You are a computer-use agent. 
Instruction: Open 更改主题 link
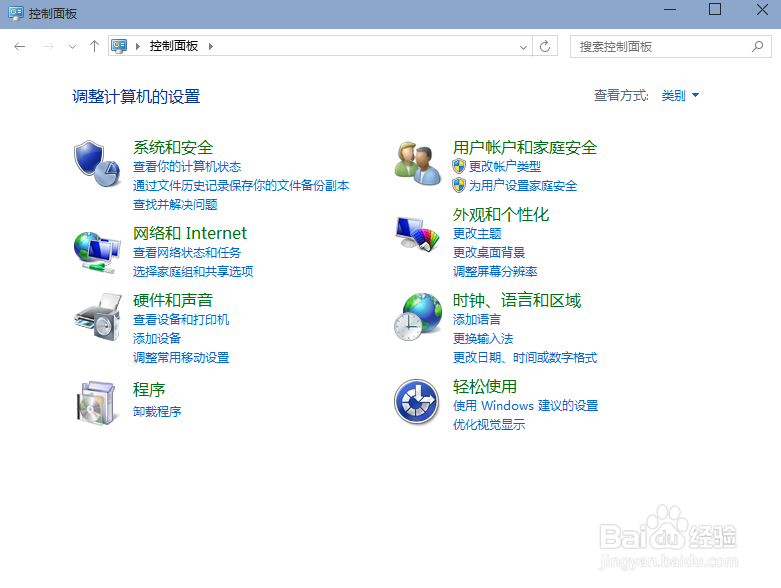click(x=477, y=234)
